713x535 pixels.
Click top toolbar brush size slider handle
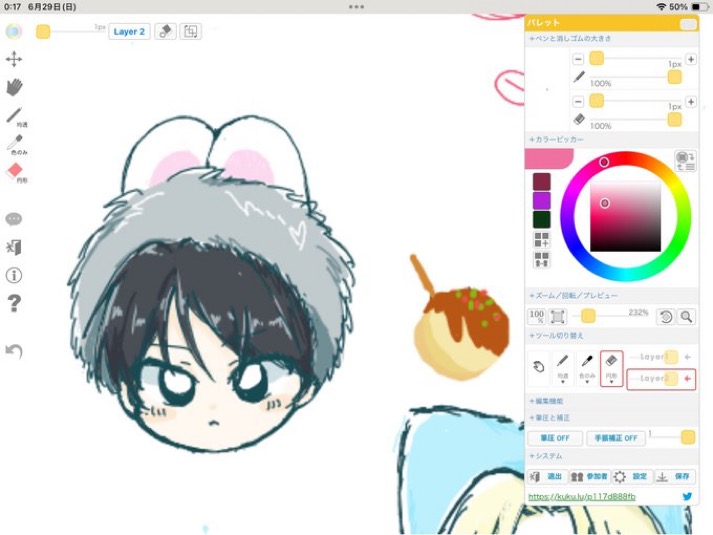[x=43, y=32]
